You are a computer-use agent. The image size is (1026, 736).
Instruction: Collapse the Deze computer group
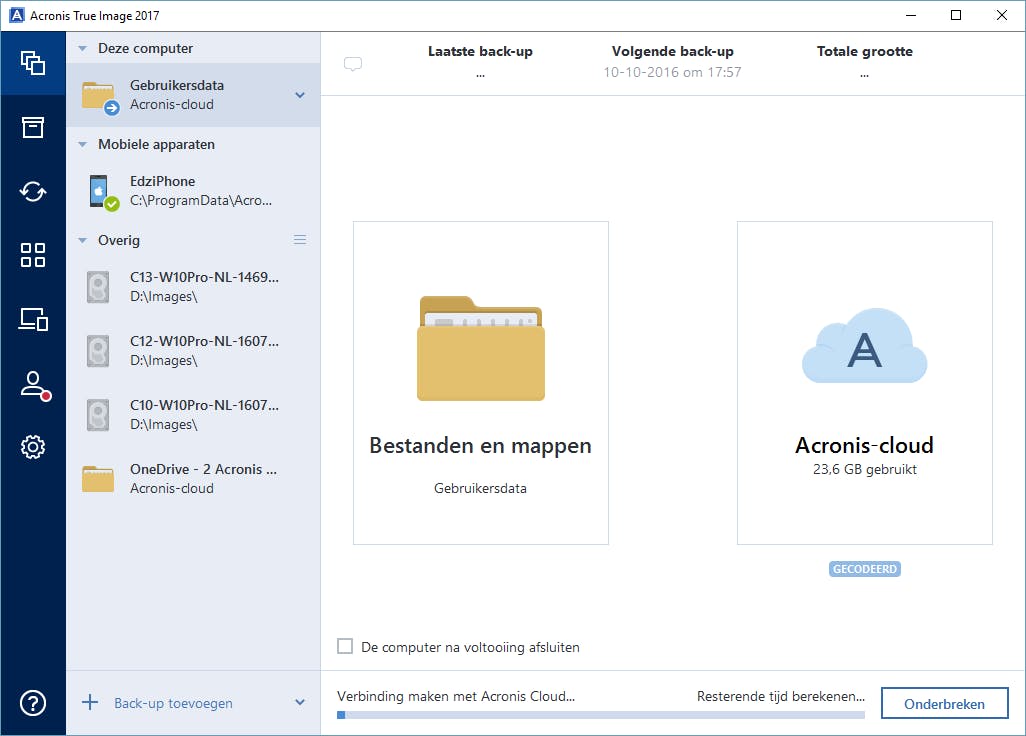(x=82, y=48)
